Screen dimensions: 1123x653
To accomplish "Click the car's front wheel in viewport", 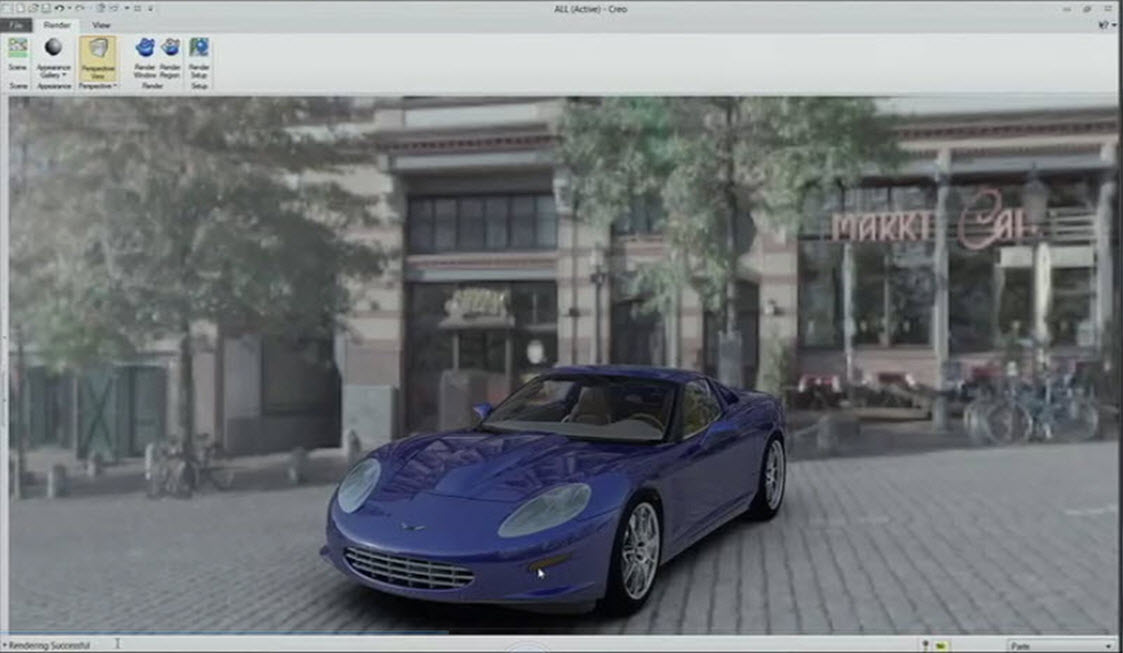I will coord(637,551).
